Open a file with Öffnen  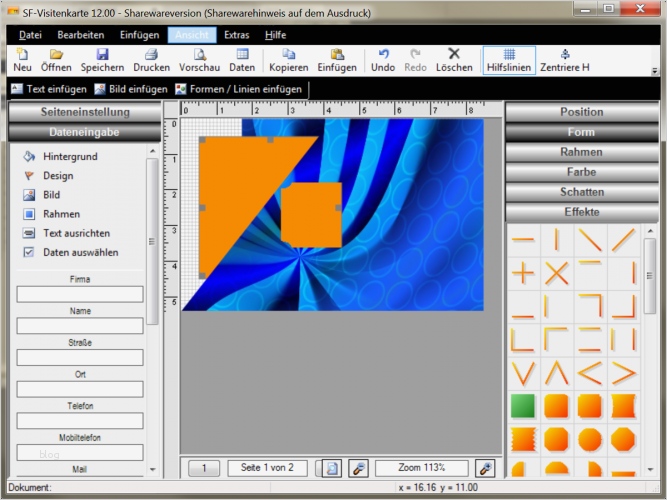click(x=56, y=60)
